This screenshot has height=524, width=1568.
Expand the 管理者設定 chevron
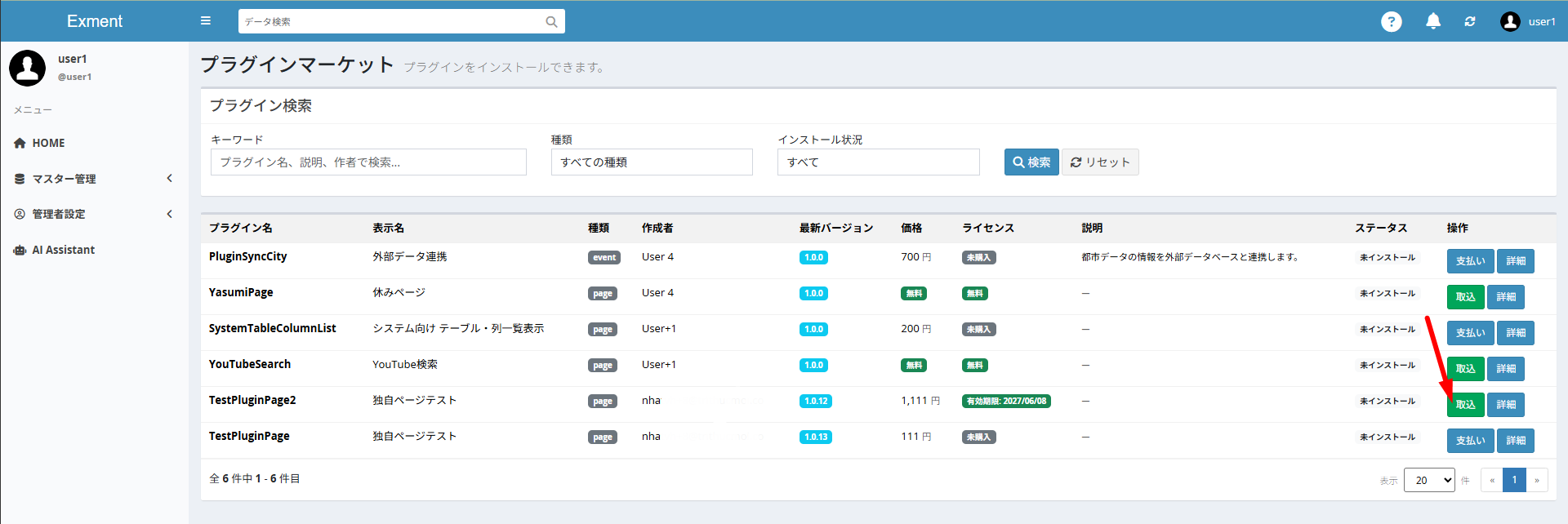coord(170,214)
